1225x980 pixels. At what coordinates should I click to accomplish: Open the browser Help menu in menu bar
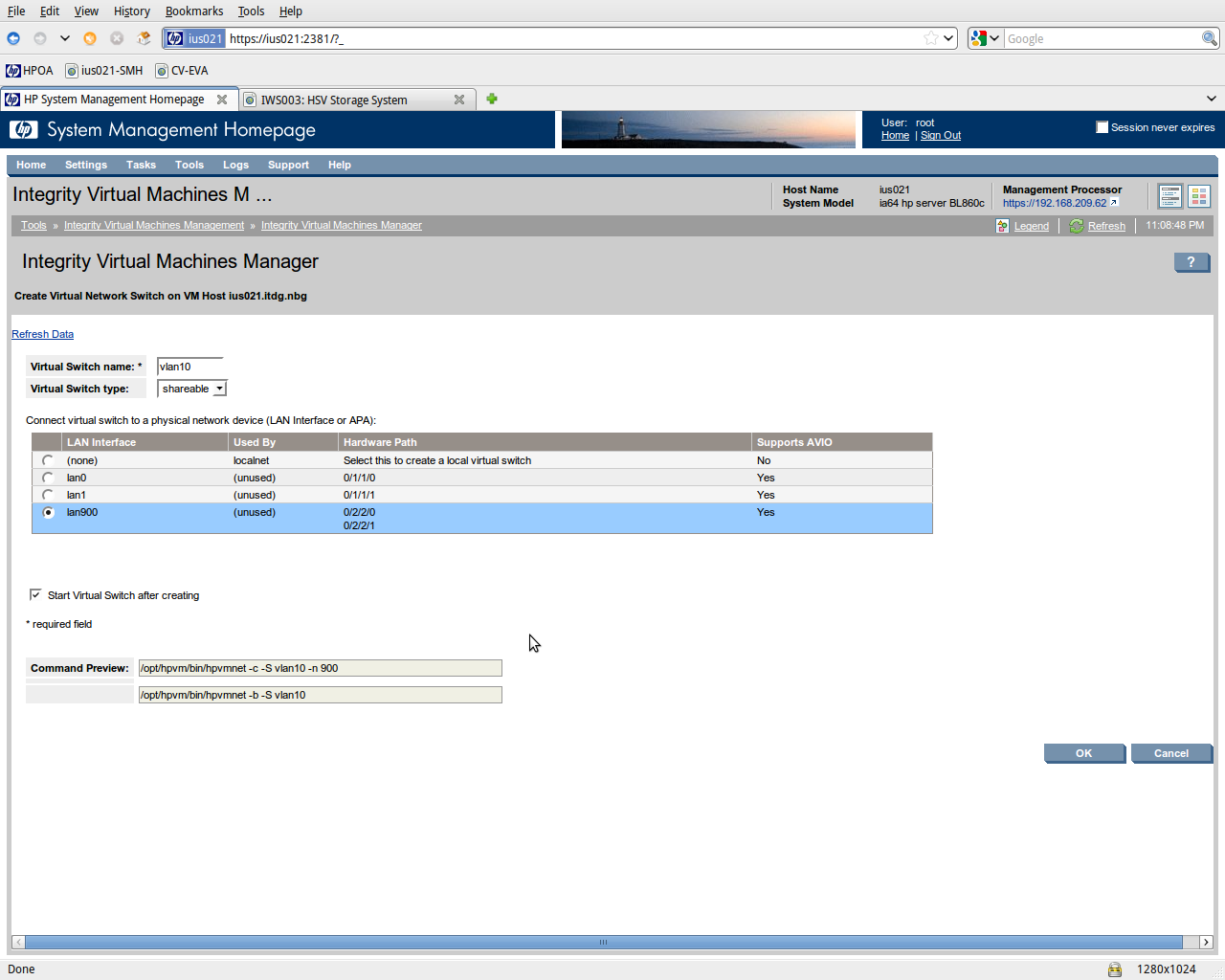click(291, 11)
